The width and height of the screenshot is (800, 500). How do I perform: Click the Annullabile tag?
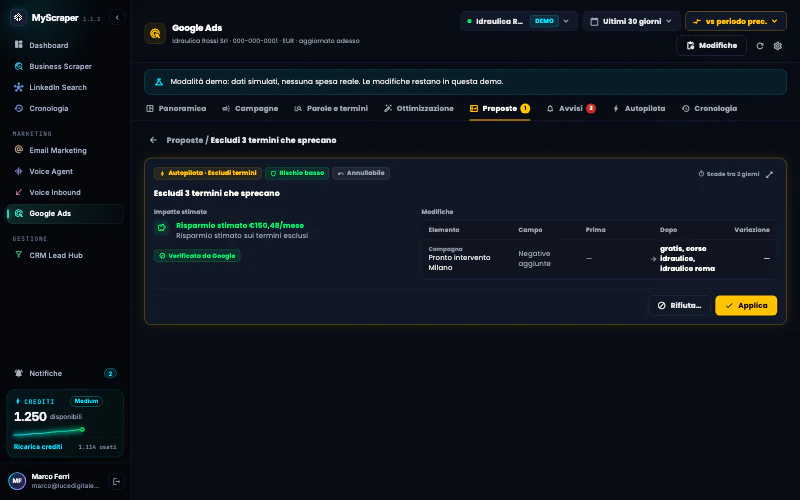pos(361,173)
